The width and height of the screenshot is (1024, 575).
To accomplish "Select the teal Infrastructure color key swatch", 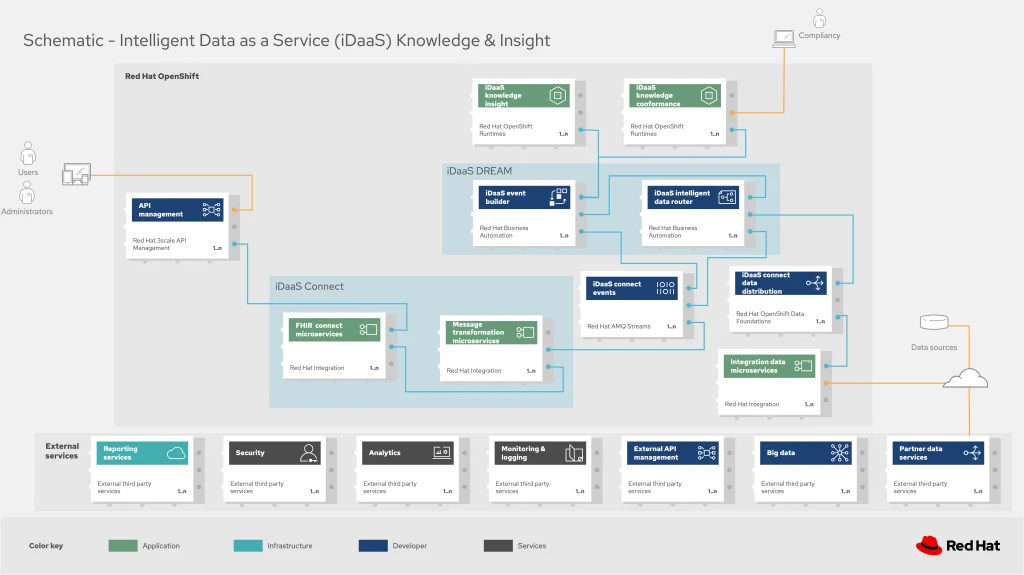I will tap(248, 546).
